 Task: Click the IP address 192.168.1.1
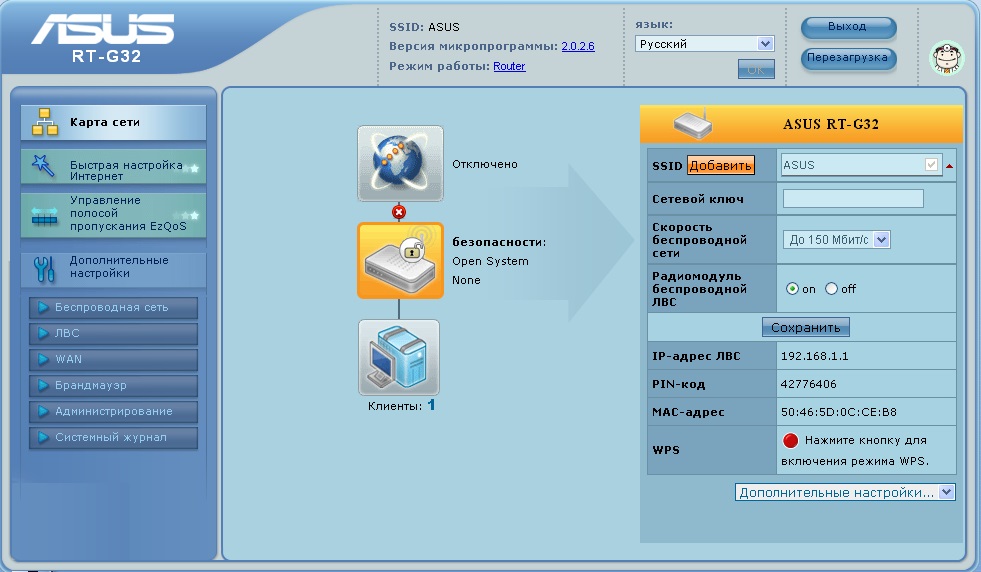coord(815,356)
